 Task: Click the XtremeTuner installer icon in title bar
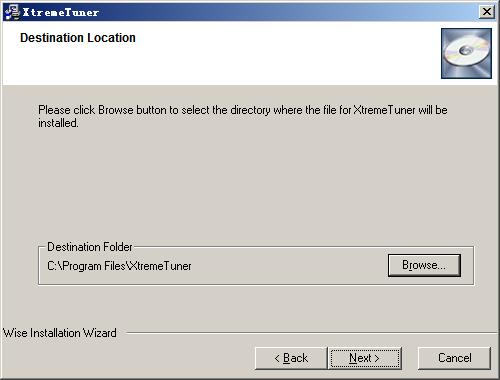pos(12,12)
